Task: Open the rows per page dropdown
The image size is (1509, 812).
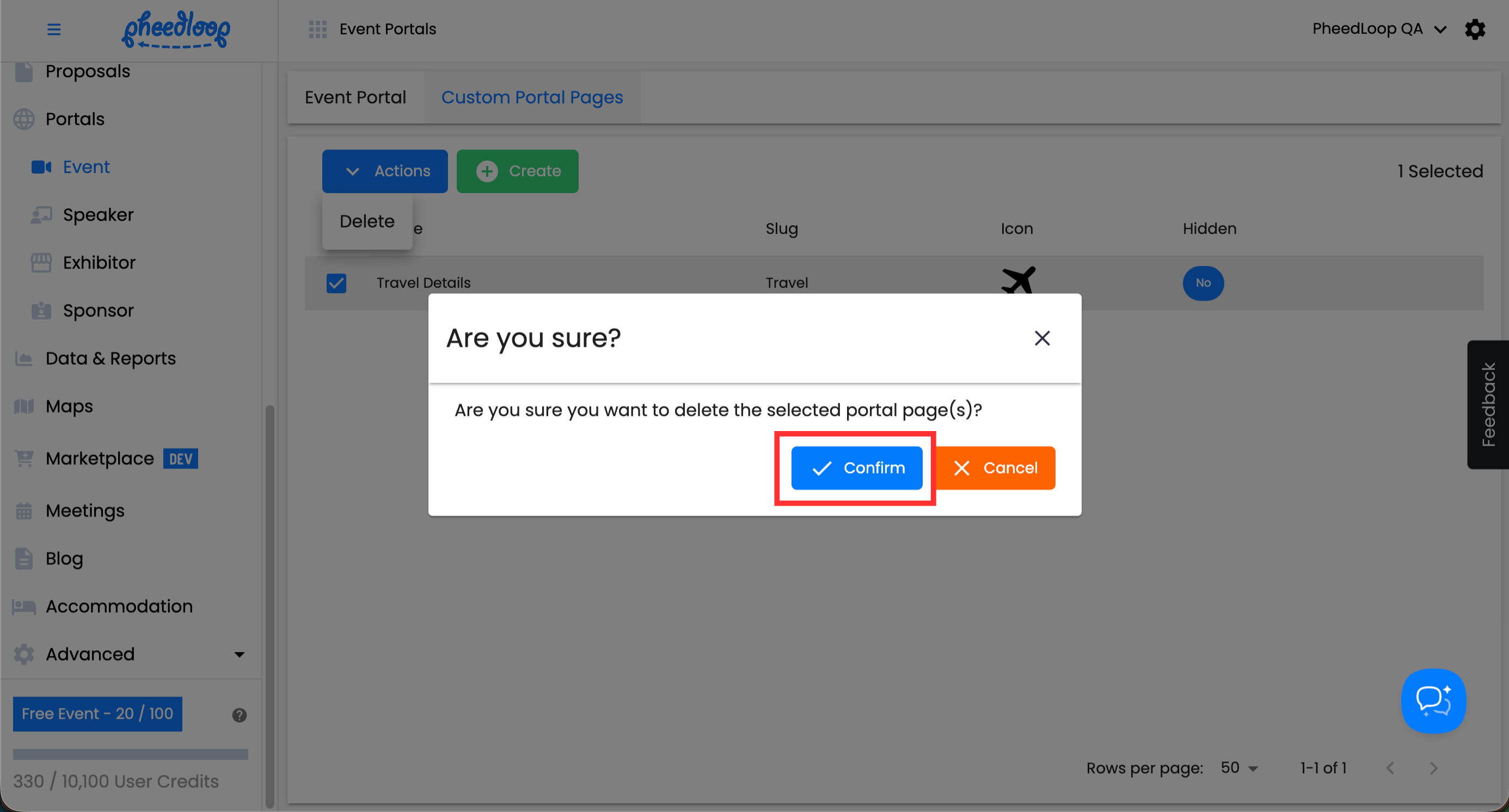Action: 1239,768
